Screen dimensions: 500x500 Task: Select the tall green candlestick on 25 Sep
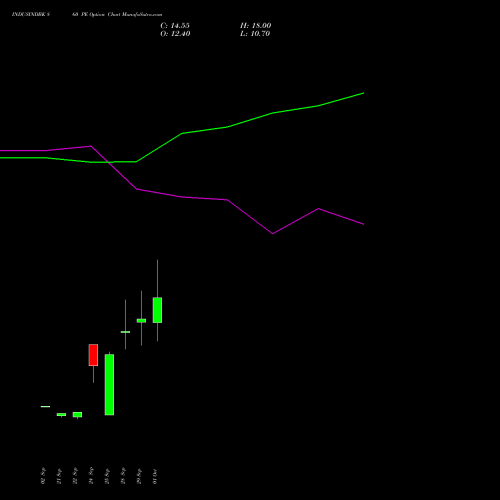[x=109, y=384]
